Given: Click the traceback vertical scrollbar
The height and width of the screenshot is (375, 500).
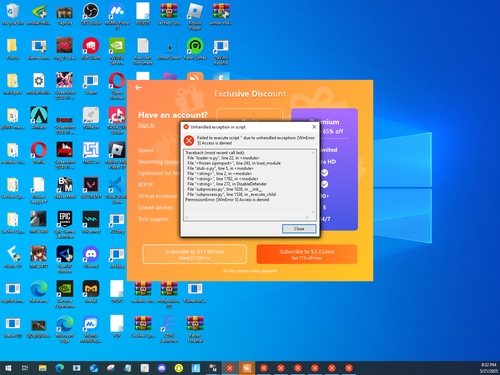Looking at the screenshot, I should click(313, 182).
